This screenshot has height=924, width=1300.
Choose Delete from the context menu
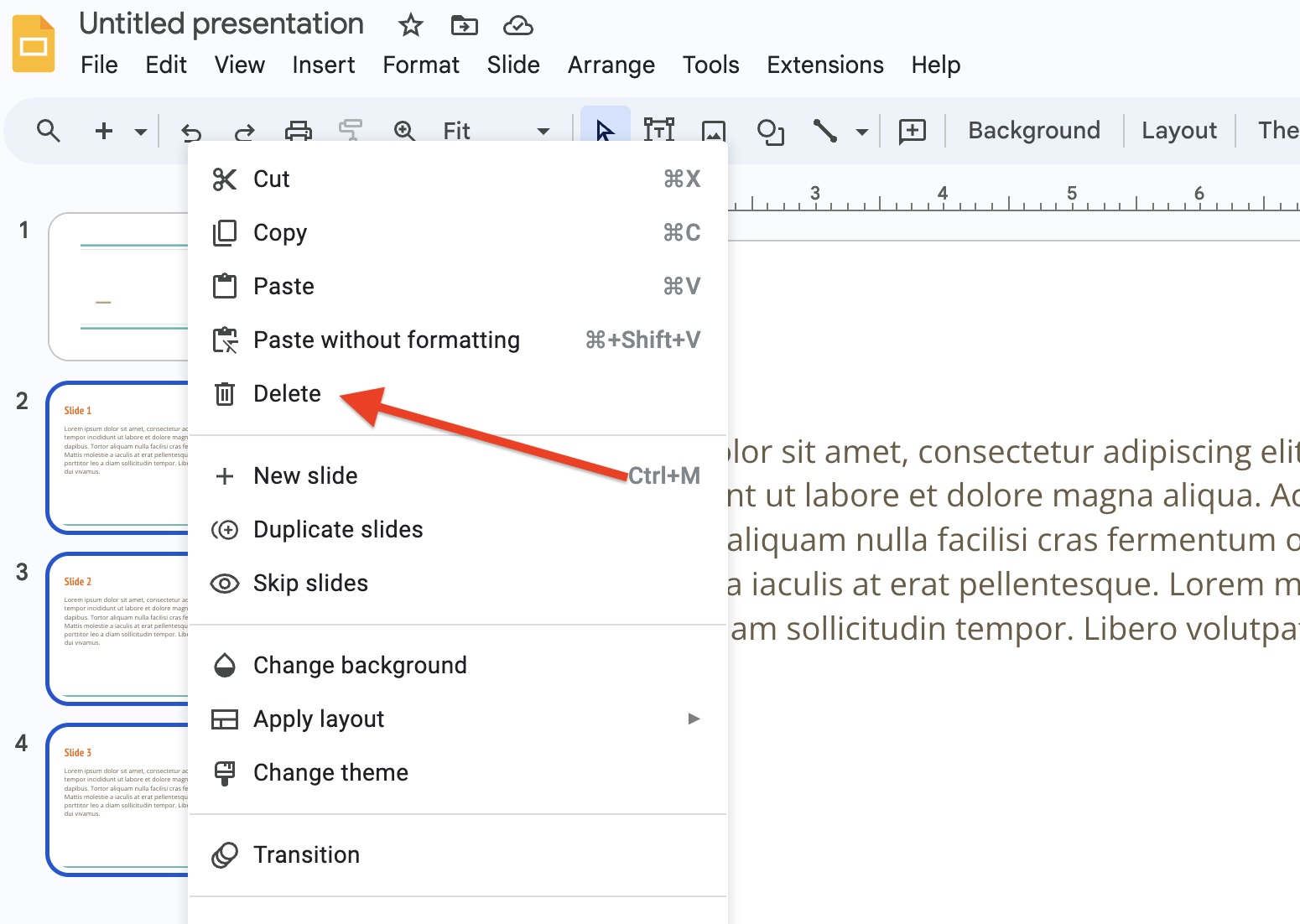pos(287,393)
